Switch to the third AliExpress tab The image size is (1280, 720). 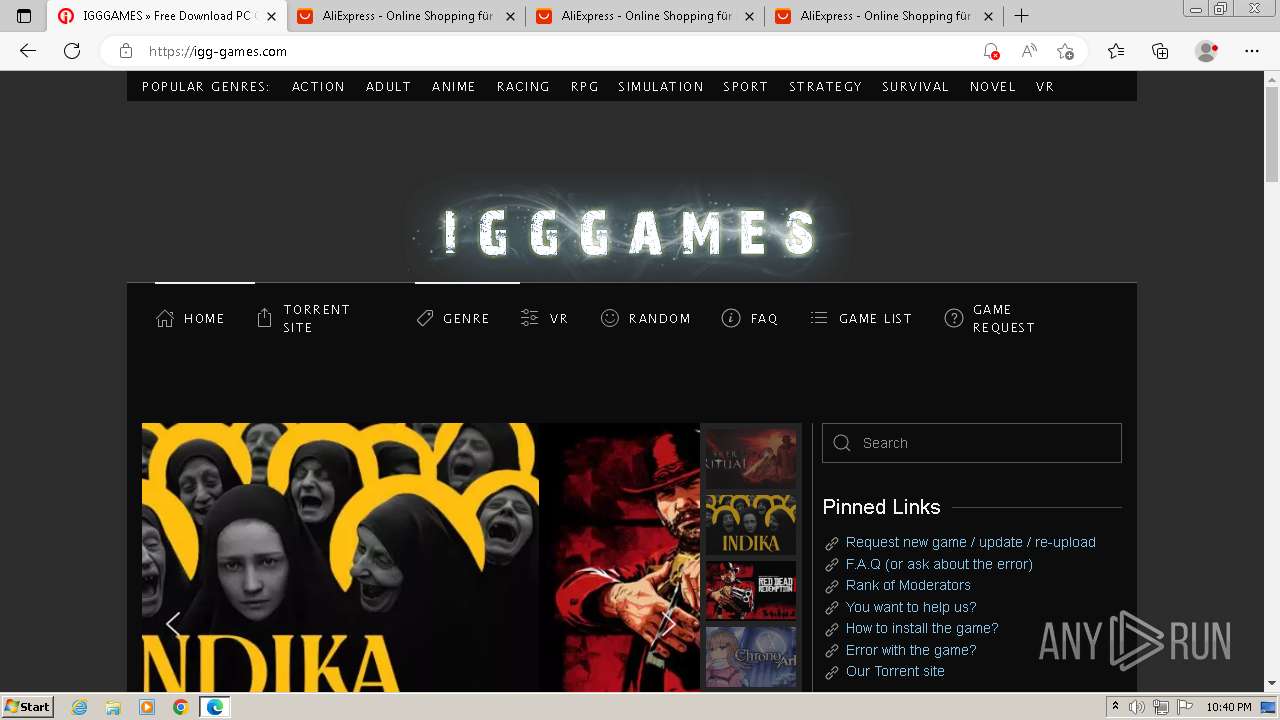(x=884, y=16)
